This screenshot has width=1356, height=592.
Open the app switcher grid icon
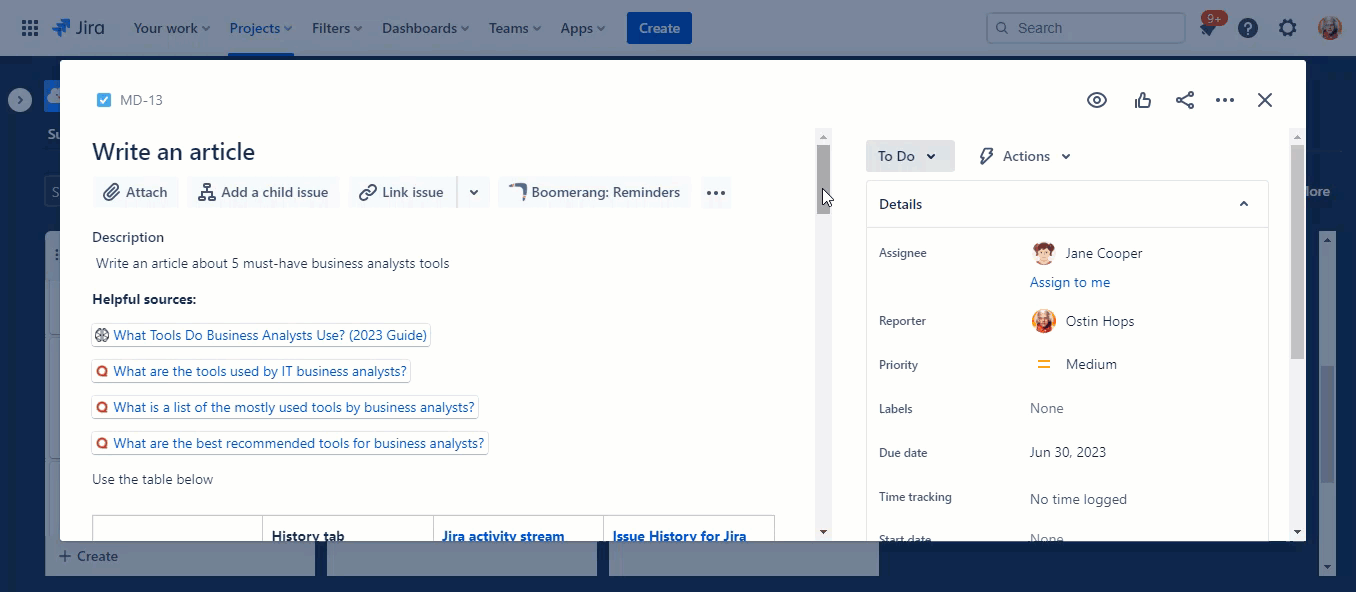[x=30, y=28]
